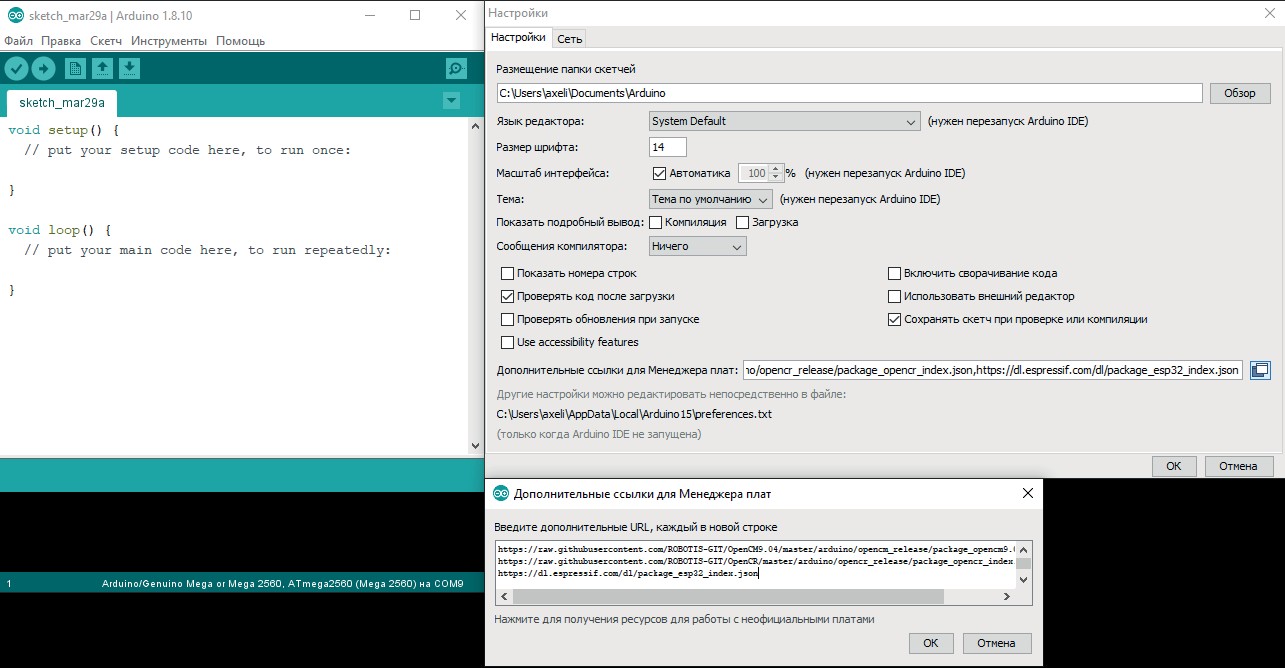Open the tab options triangle menu

pos(451,101)
